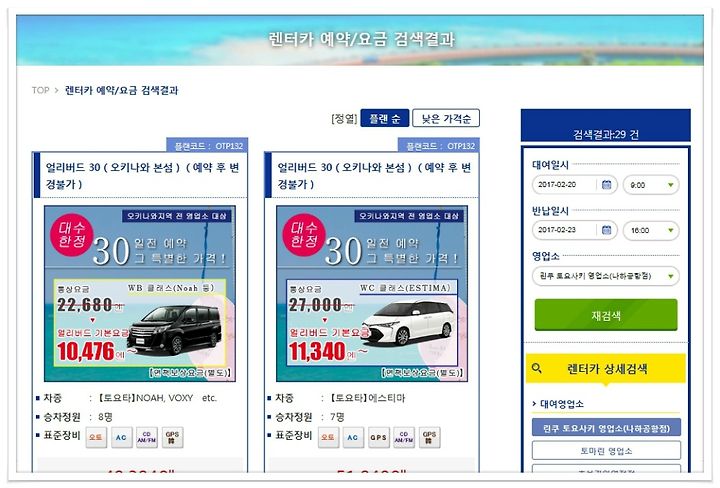Sort results by 플랜 순
Image resolution: width=720 pixels, height=488 pixels.
[x=385, y=119]
